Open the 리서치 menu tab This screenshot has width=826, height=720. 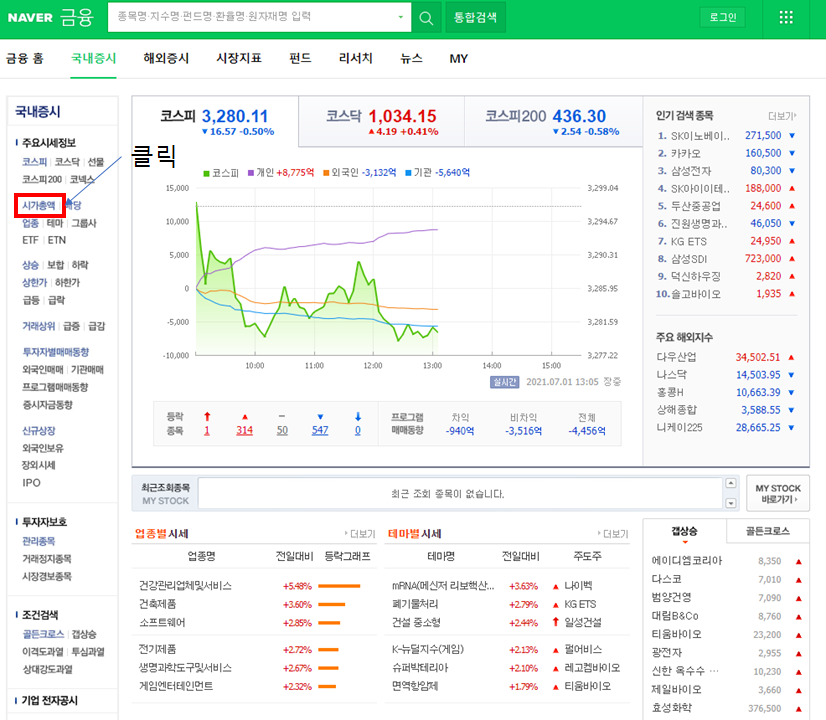[x=356, y=58]
